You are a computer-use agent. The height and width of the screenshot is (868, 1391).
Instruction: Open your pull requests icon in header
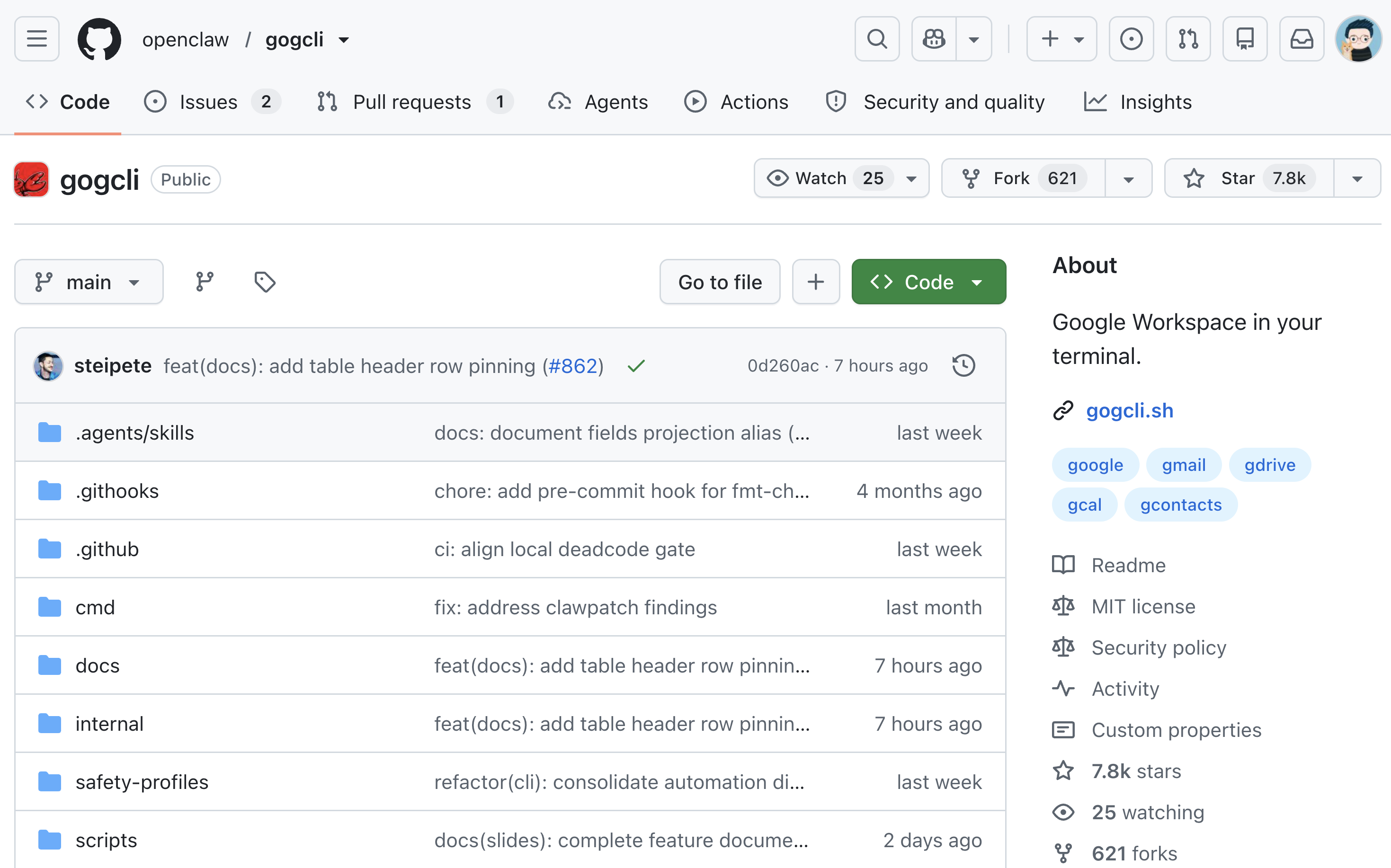point(1188,39)
